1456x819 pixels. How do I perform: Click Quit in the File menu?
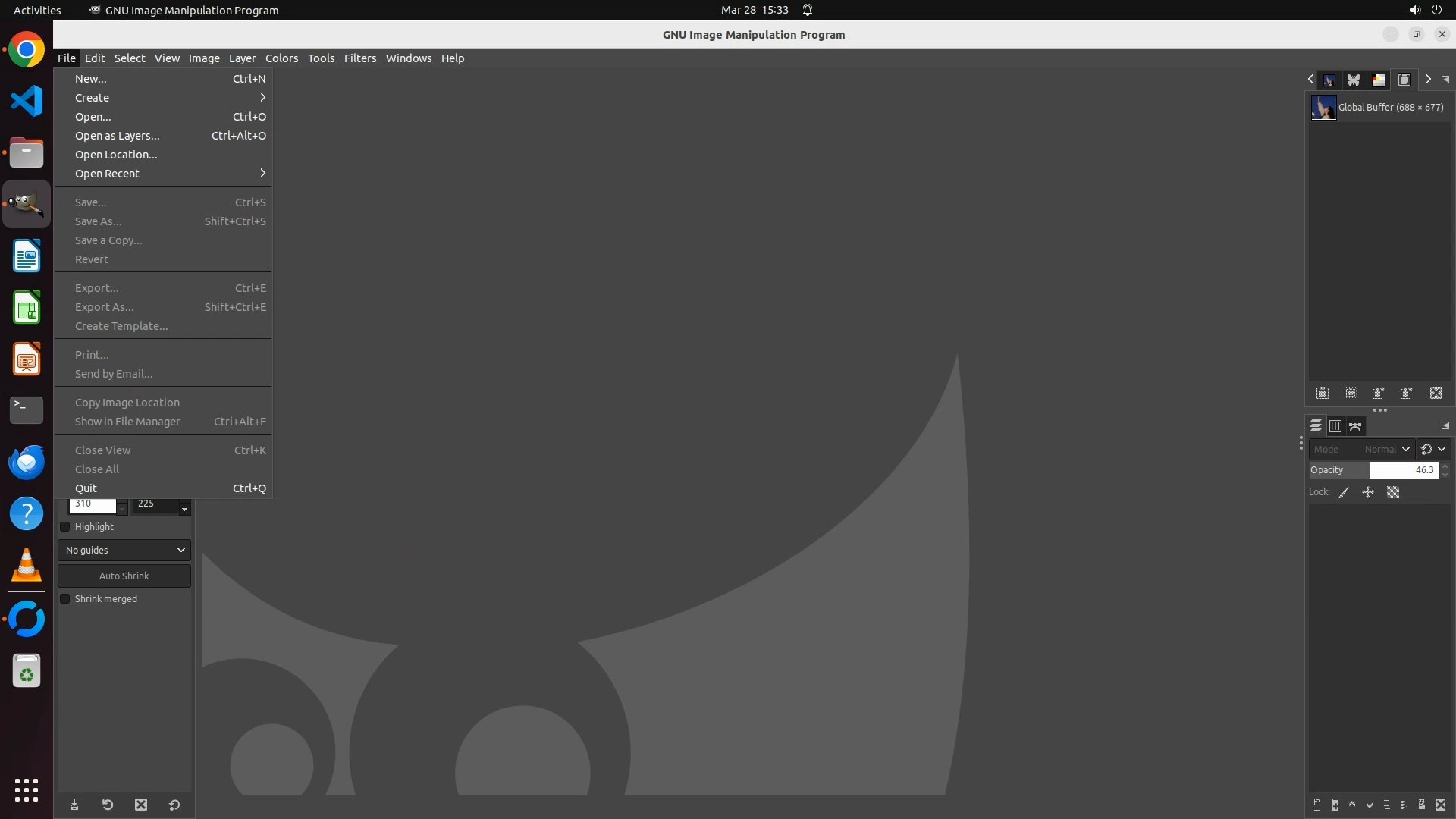[86, 488]
